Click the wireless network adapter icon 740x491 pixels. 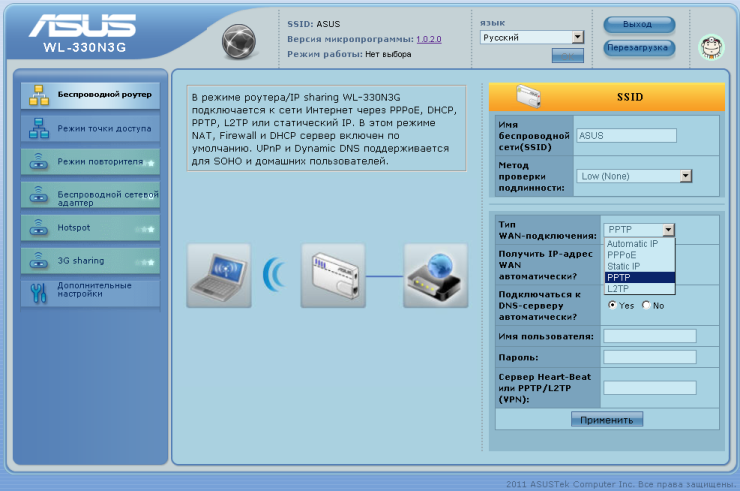(x=39, y=195)
